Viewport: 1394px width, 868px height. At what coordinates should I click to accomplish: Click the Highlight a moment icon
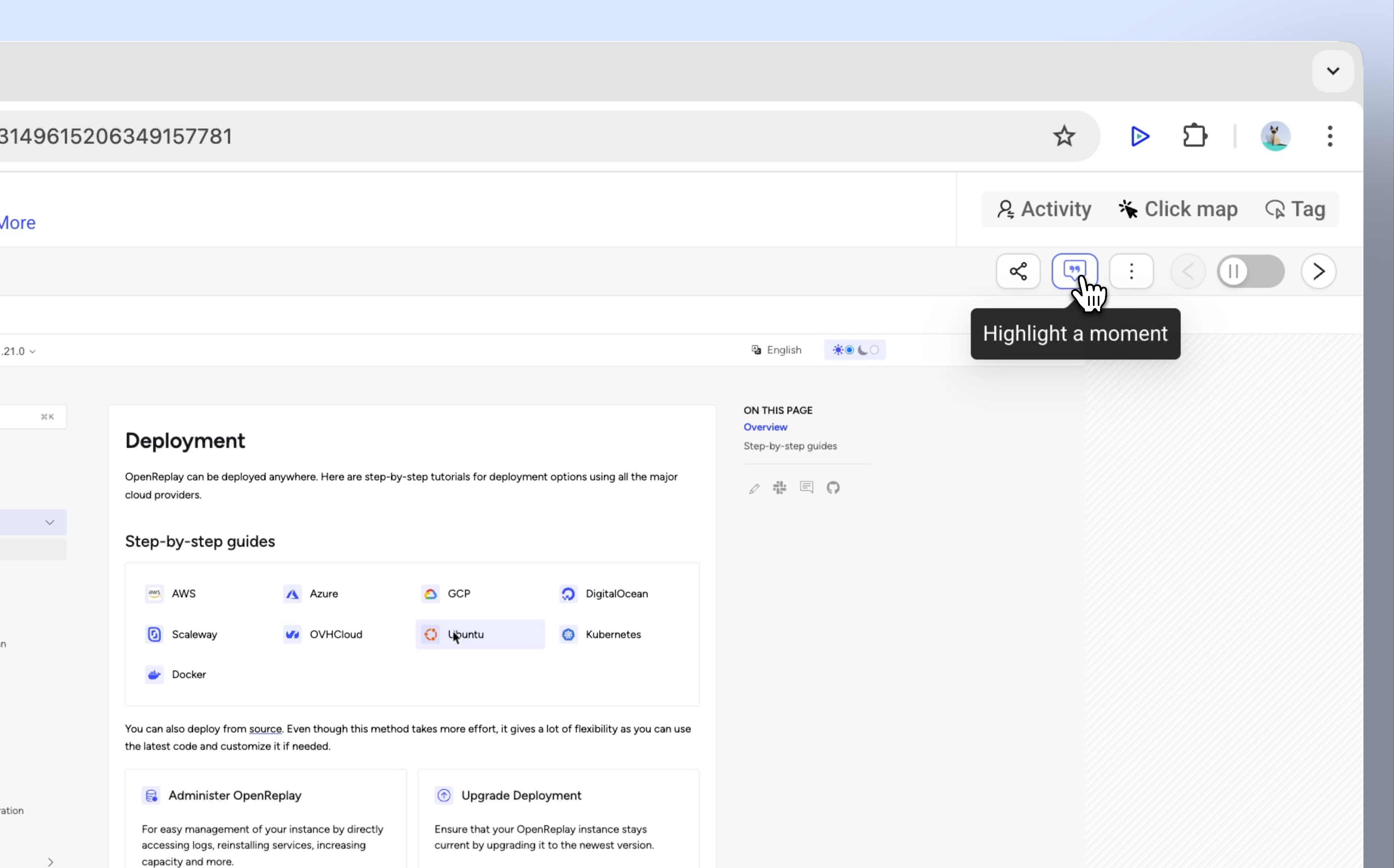pyautogui.click(x=1074, y=270)
